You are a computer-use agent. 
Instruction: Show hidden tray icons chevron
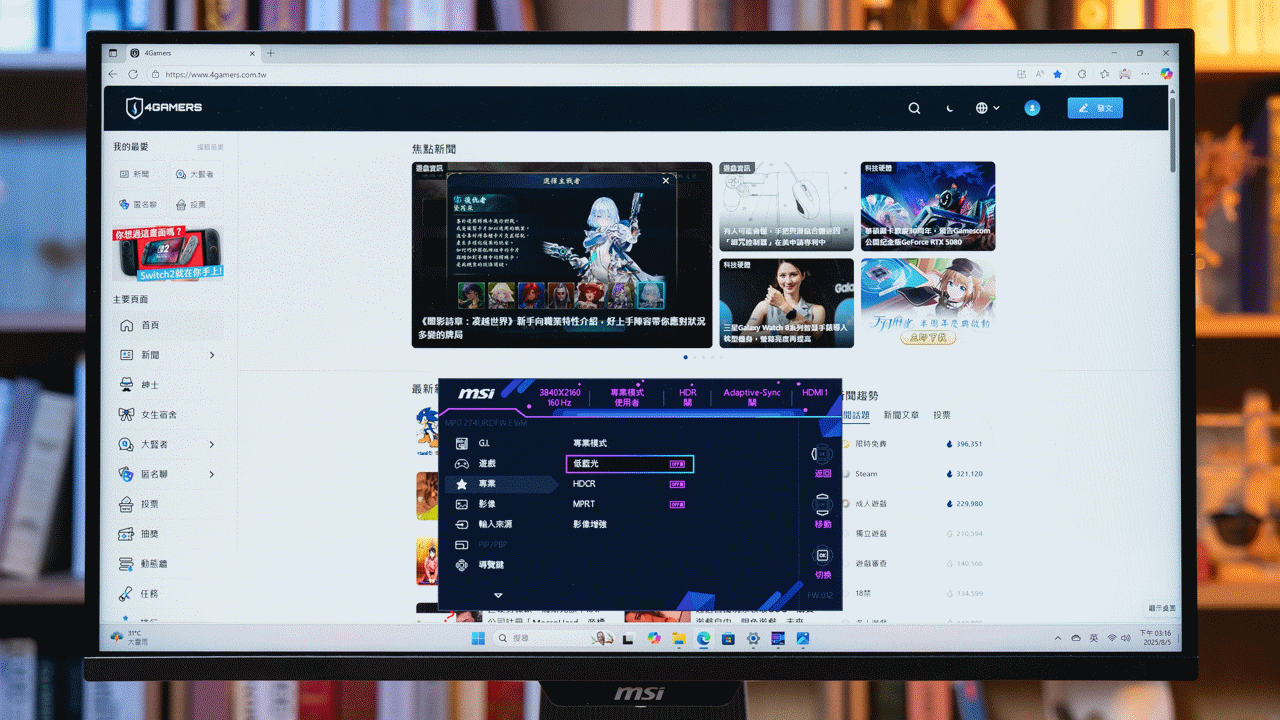click(x=1058, y=638)
